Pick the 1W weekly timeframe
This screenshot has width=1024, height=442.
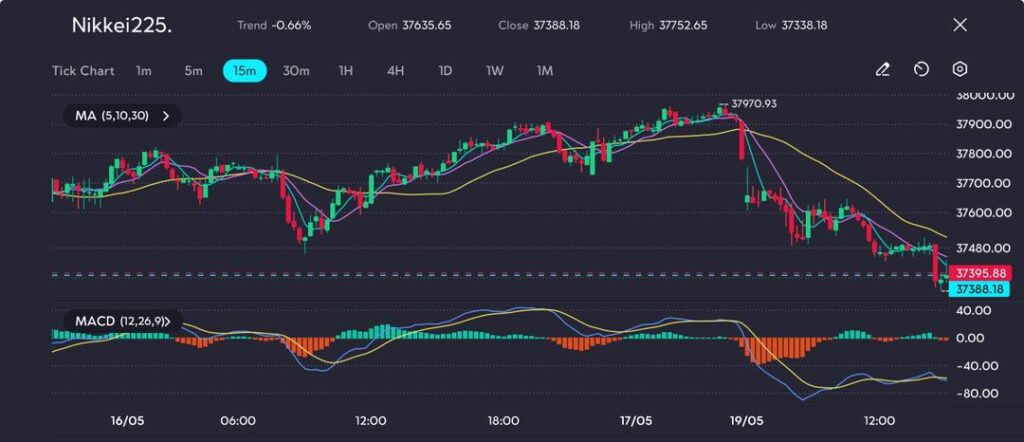[x=495, y=71]
